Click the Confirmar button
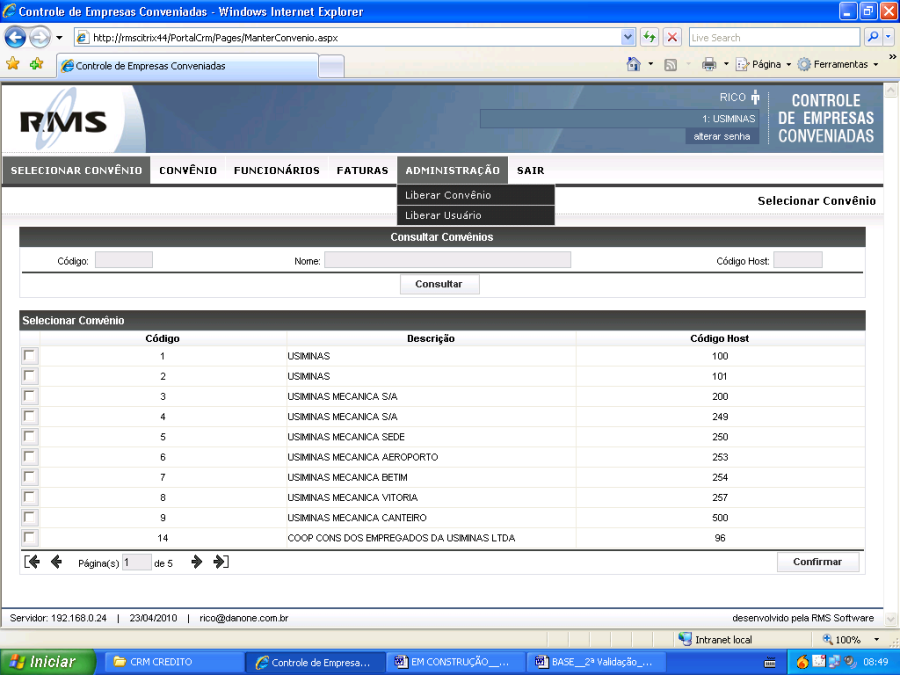Screen dimensions: 900x675 817,562
